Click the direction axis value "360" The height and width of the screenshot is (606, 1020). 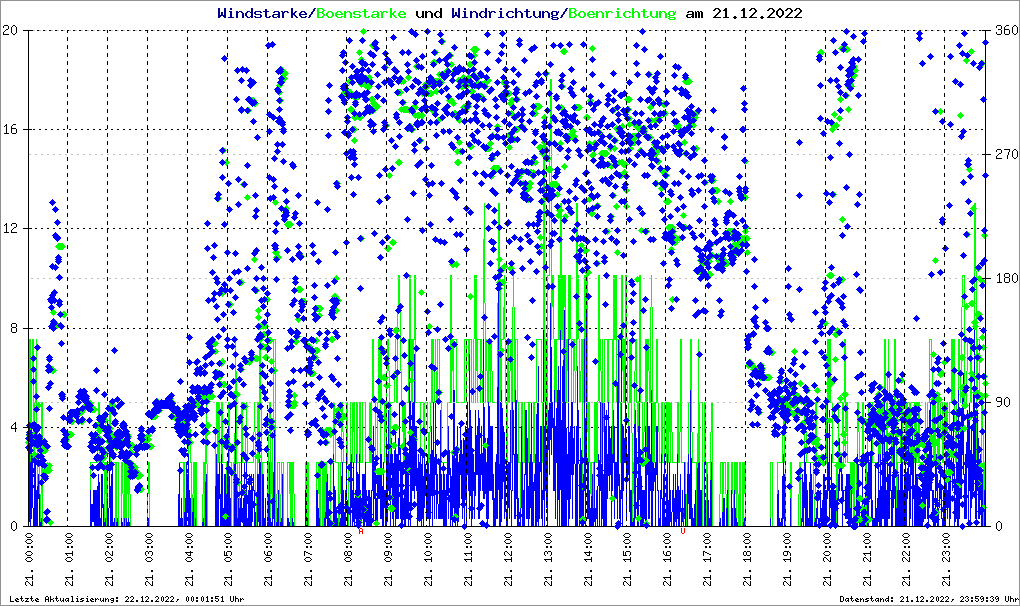pyautogui.click(x=1006, y=30)
